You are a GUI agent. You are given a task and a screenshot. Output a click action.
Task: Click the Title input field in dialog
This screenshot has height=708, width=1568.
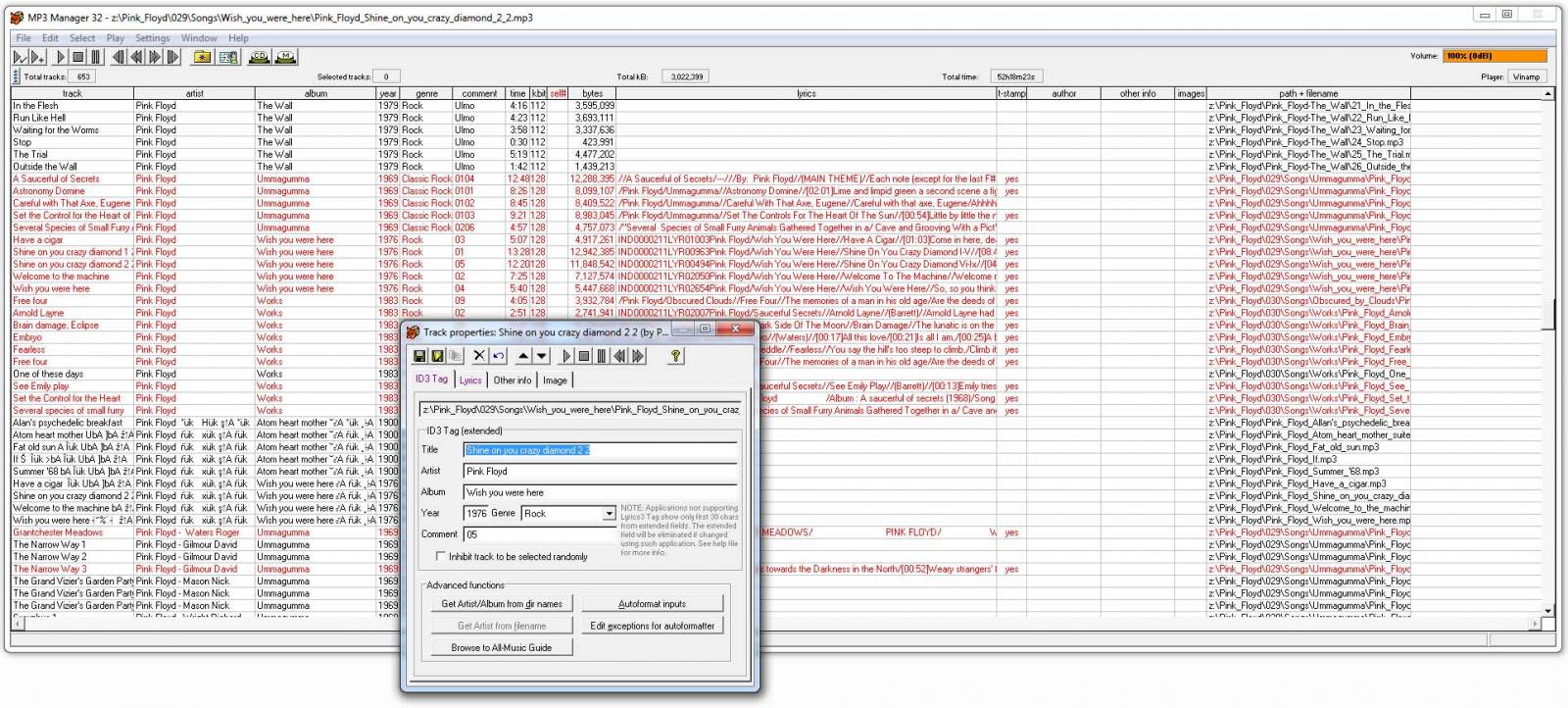(600, 450)
